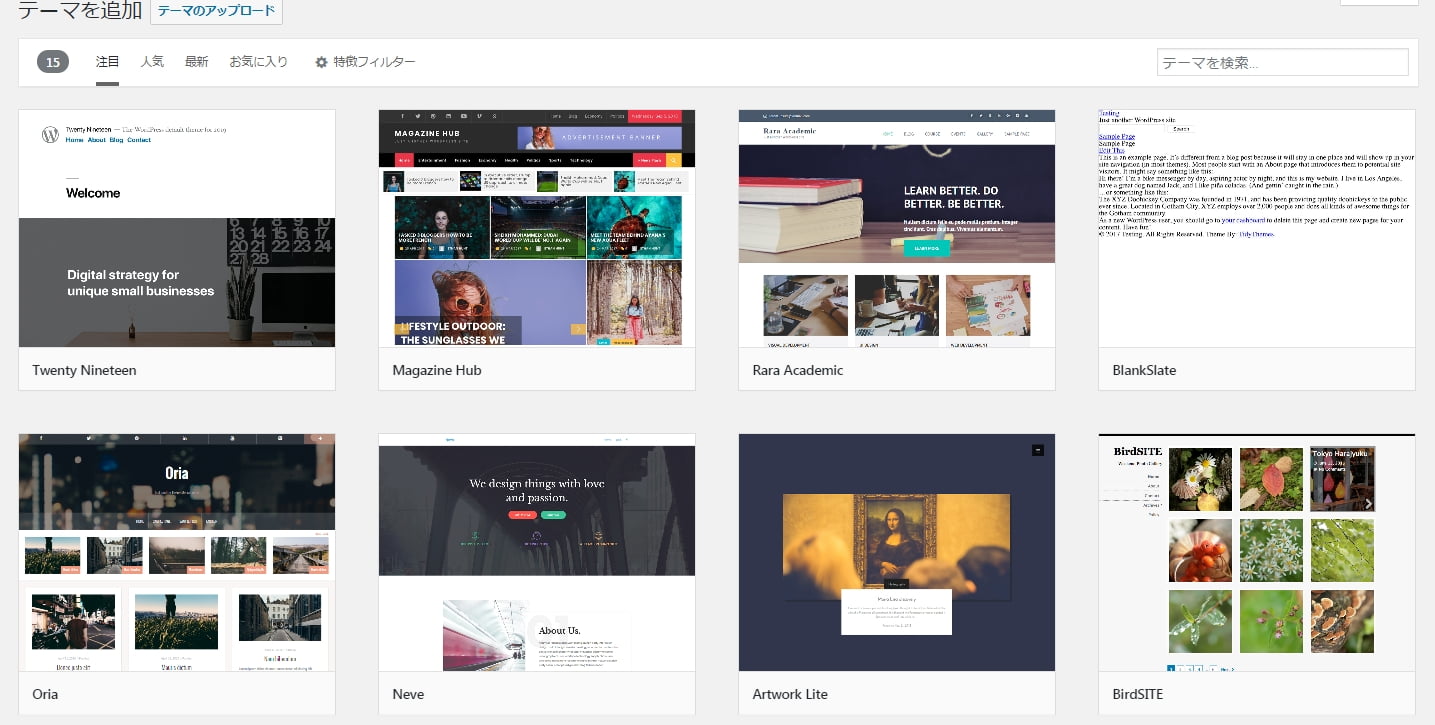Preview the BirdSITE theme
The image size is (1435, 725).
click(x=1255, y=552)
